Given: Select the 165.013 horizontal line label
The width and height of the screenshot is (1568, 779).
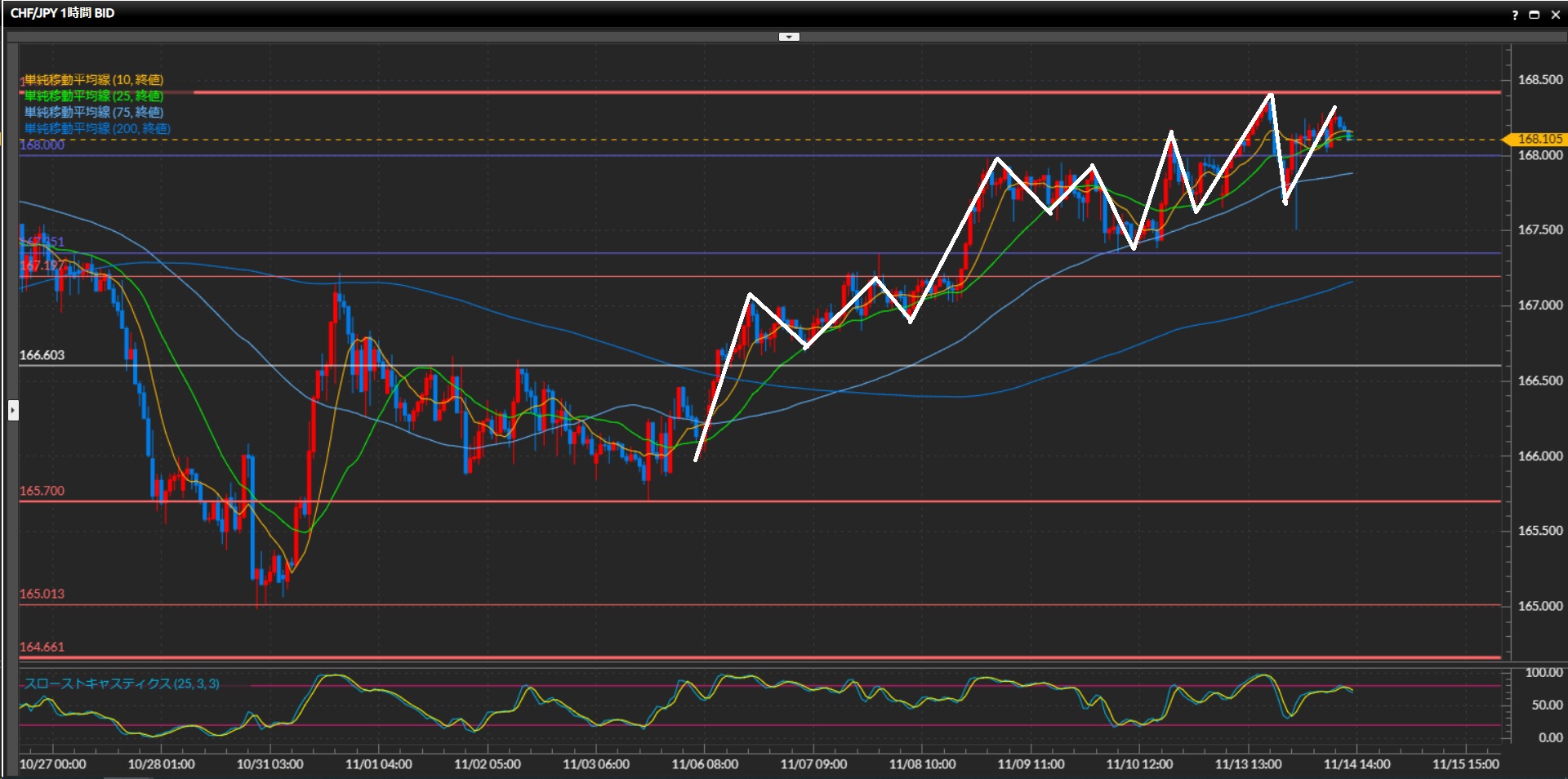Looking at the screenshot, I should [x=42, y=594].
